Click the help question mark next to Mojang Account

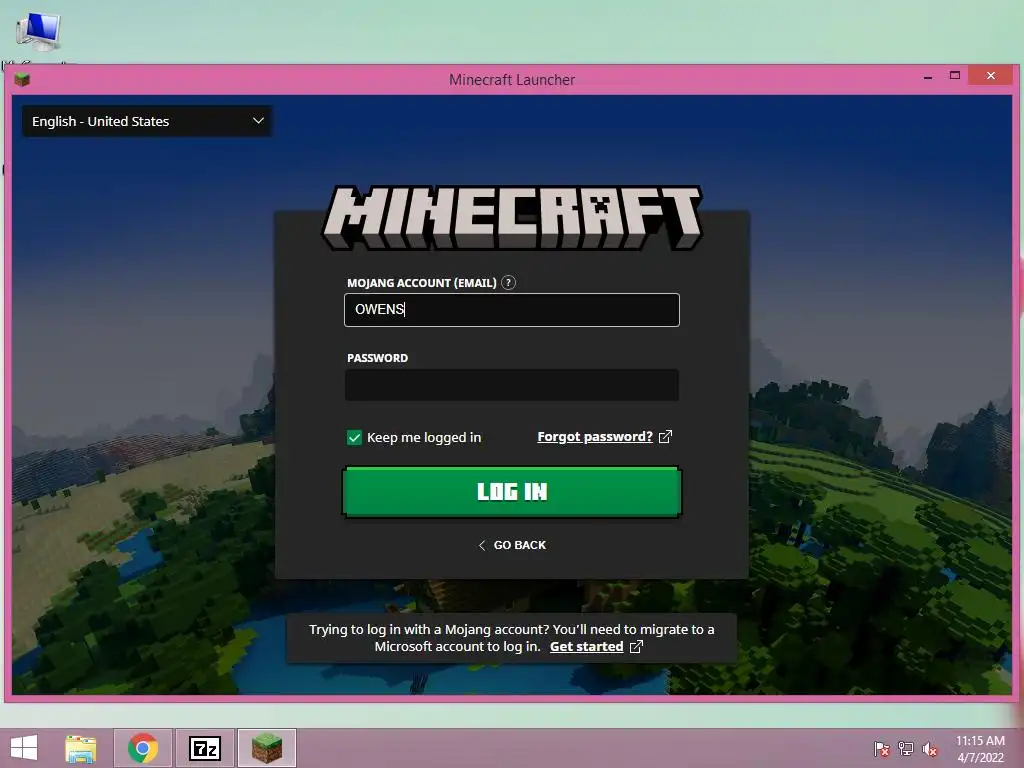[508, 283]
